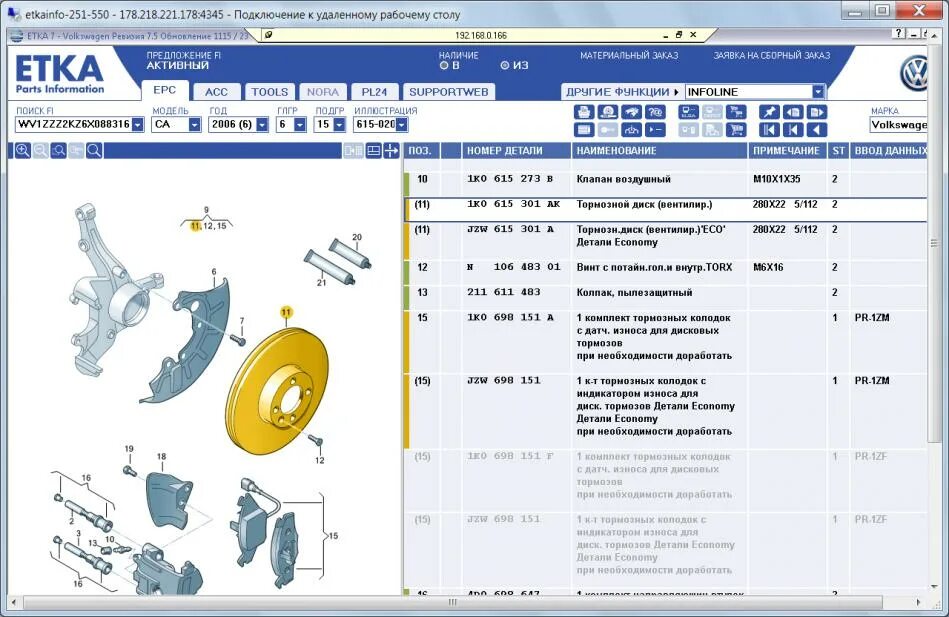
Task: Open the ПОИСК FI VIN dropdown
Action: [138, 124]
